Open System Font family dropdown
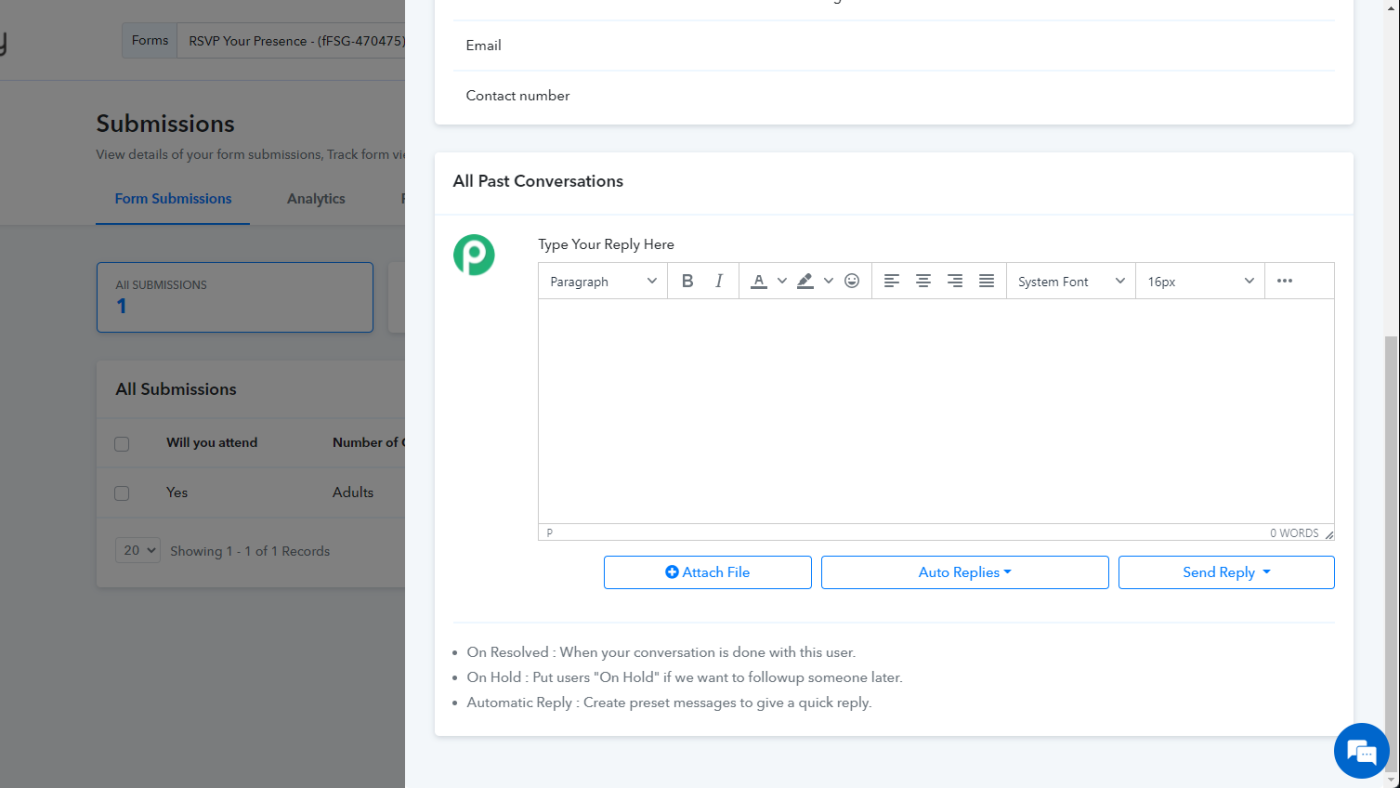 coord(1071,281)
